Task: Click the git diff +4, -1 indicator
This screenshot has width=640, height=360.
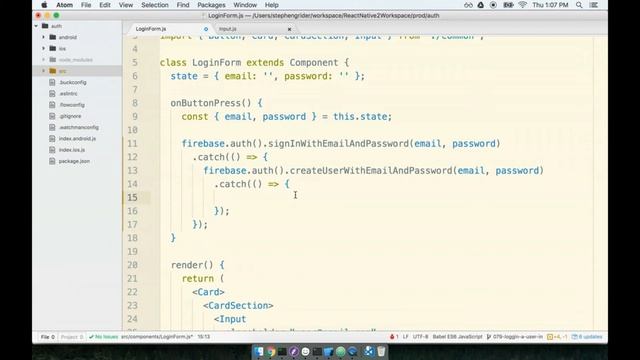Action: [557, 337]
